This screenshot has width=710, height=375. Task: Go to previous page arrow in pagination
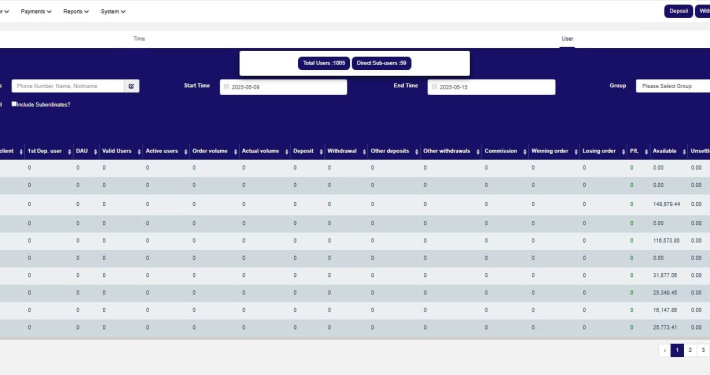point(665,350)
